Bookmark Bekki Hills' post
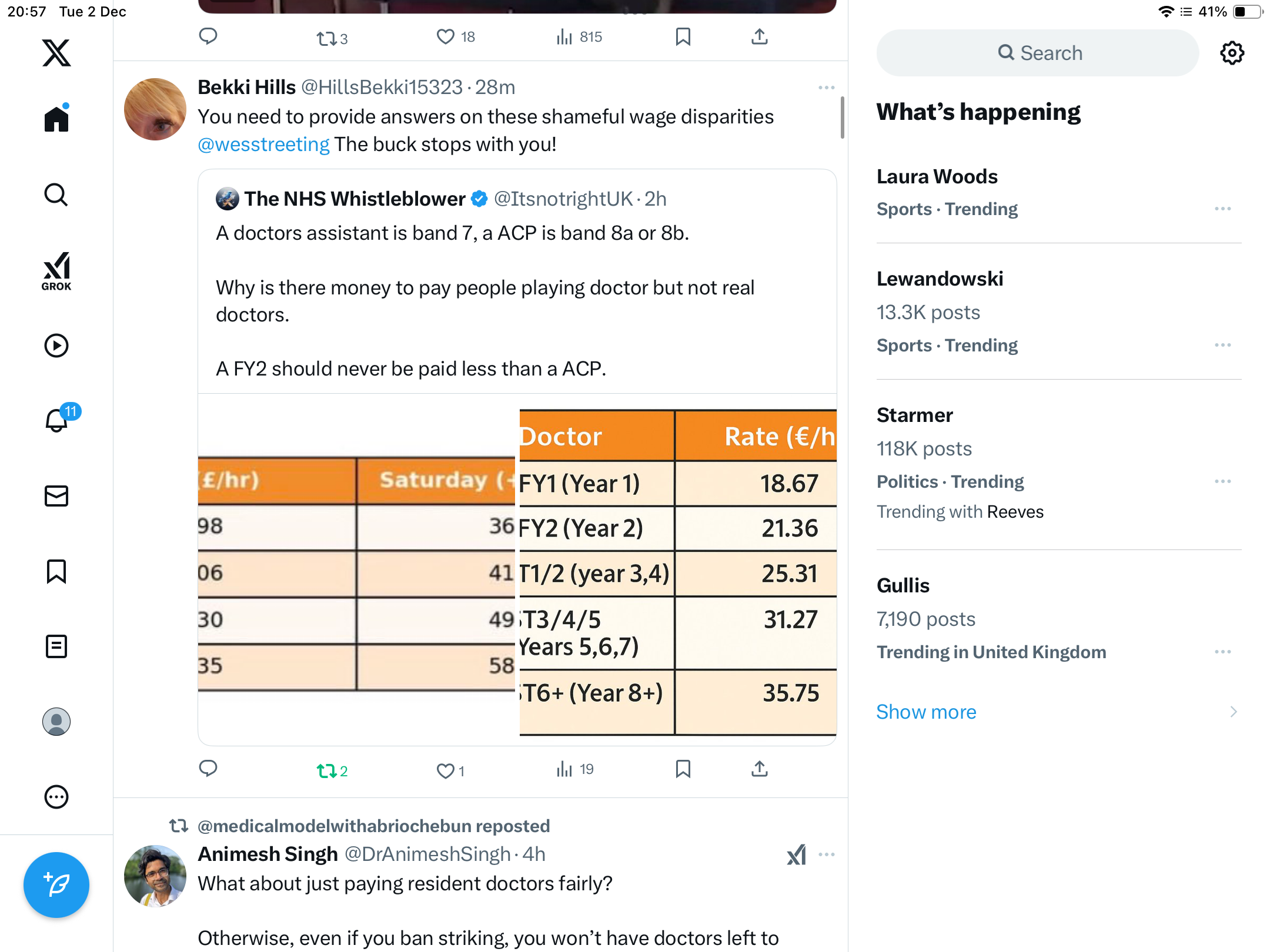The height and width of the screenshot is (952, 1270). pyautogui.click(x=683, y=769)
